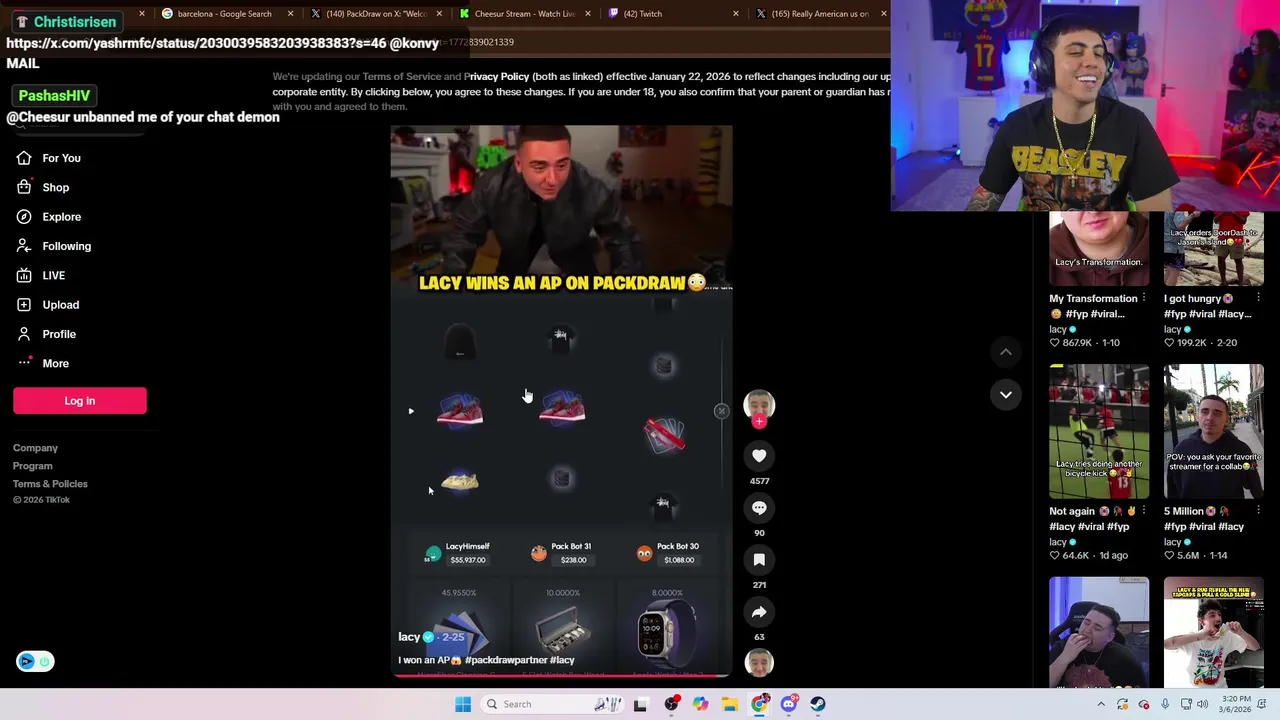
Task: Go to next video with down chevron
Action: [1006, 395]
